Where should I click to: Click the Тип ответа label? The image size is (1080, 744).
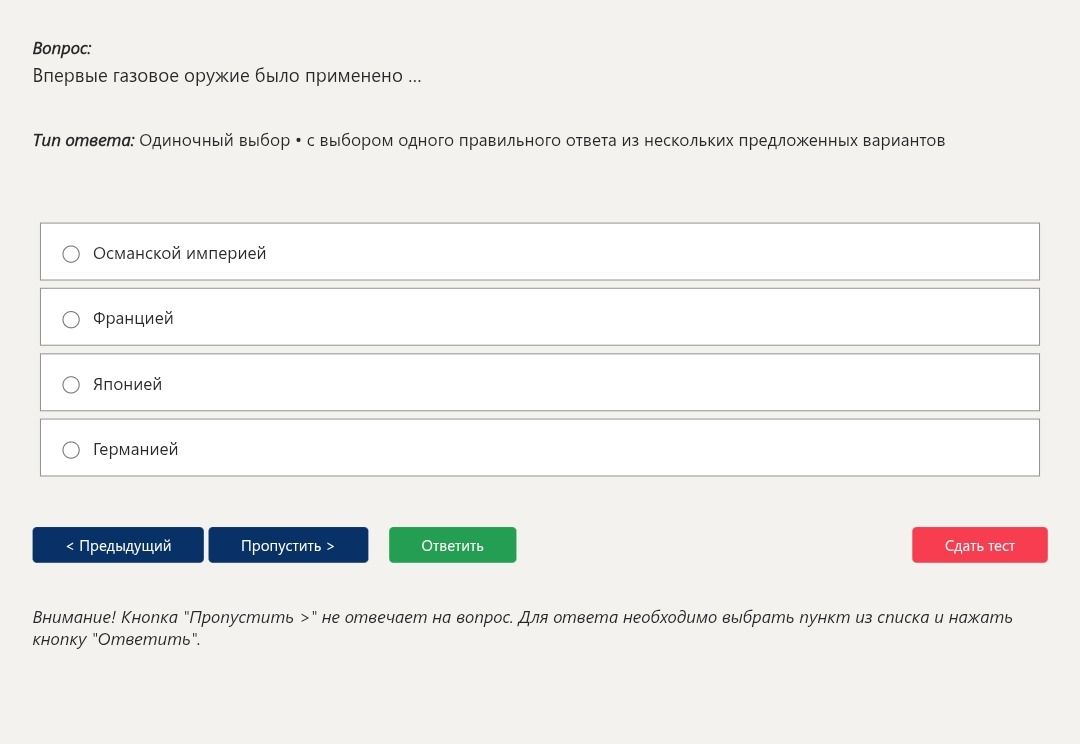83,141
